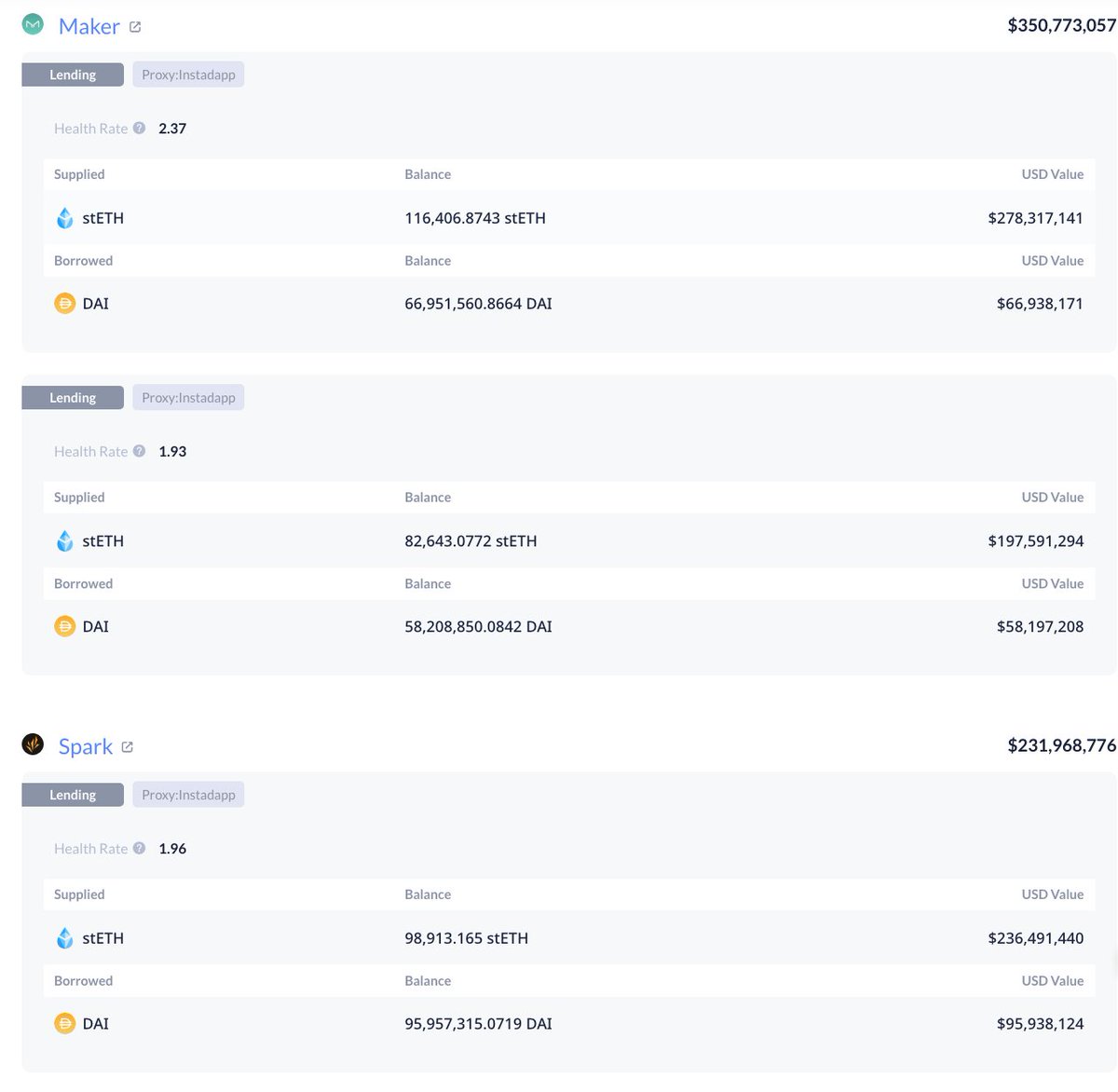Click the DAI label in the $58,197,208 row

pyautogui.click(x=95, y=626)
